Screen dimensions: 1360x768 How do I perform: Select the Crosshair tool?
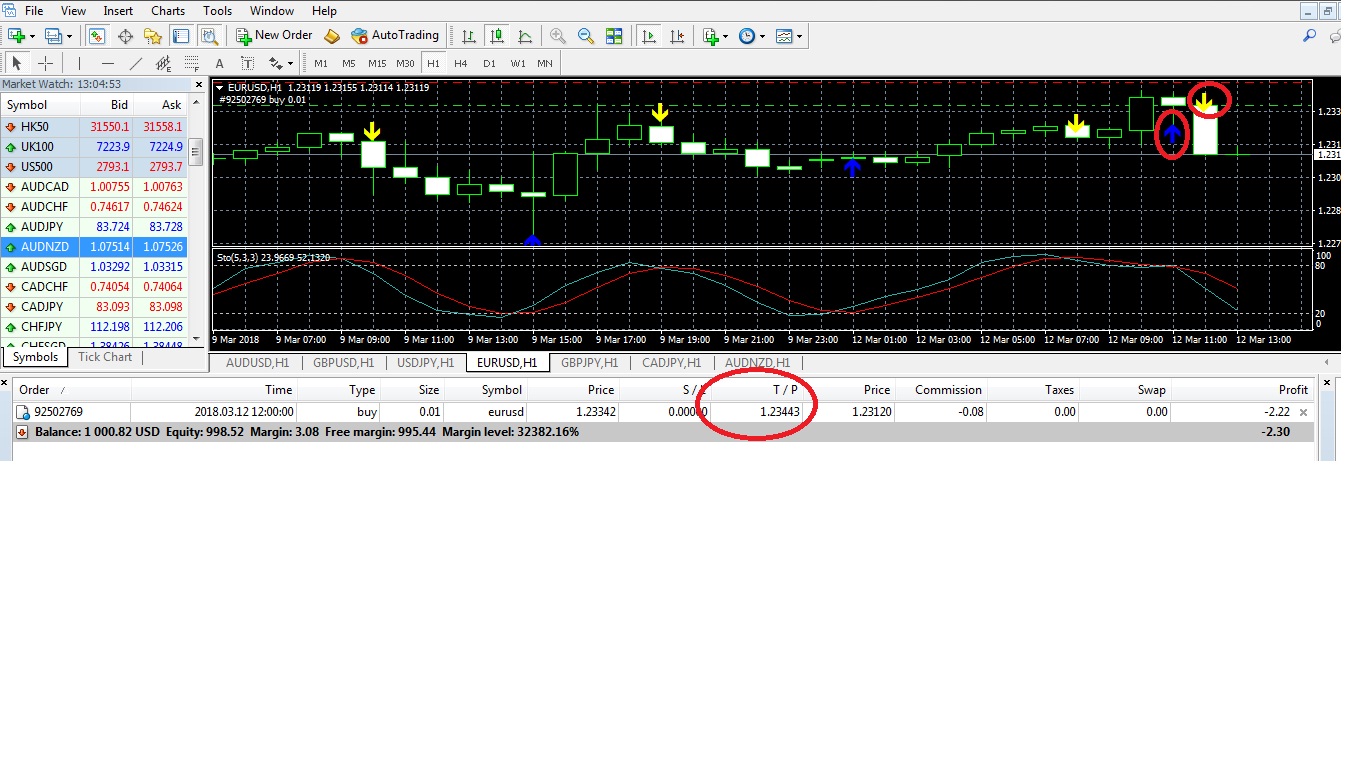(45, 63)
